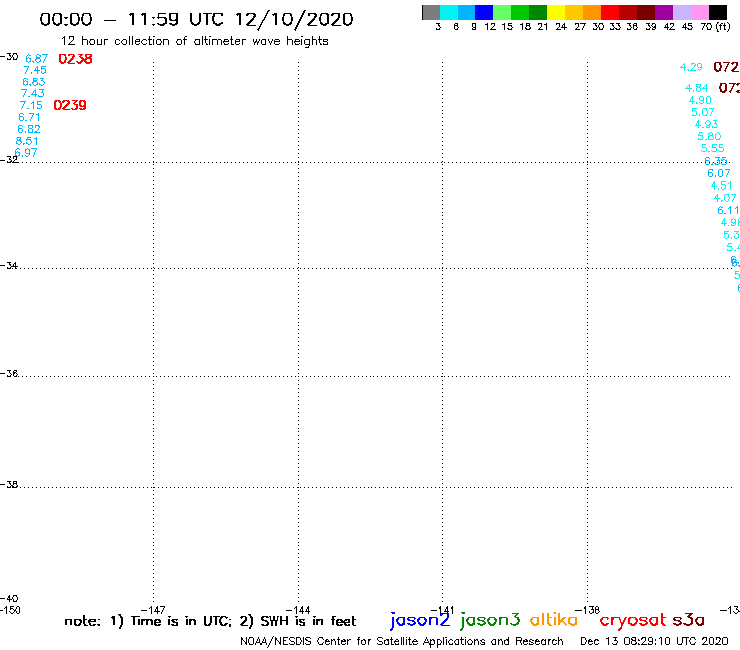Select wave height value 8.51
The image size is (740, 650).
[27, 141]
